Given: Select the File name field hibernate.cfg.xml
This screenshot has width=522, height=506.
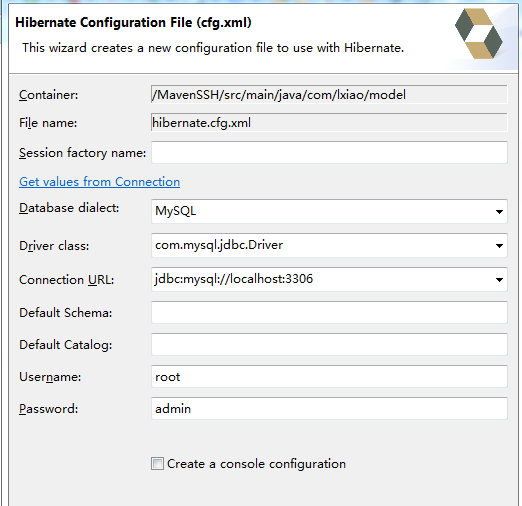Looking at the screenshot, I should coord(329,122).
